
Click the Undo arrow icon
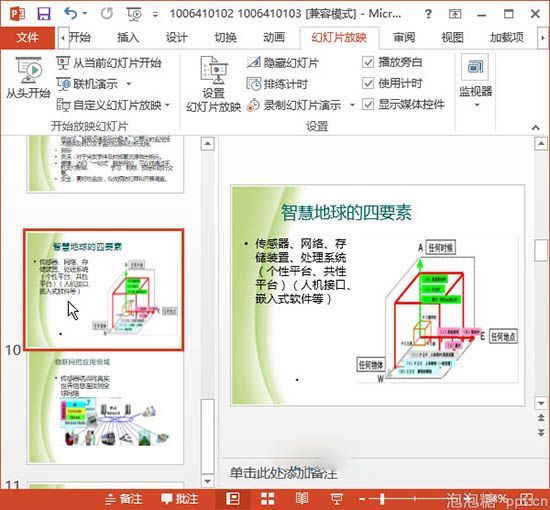71,14
